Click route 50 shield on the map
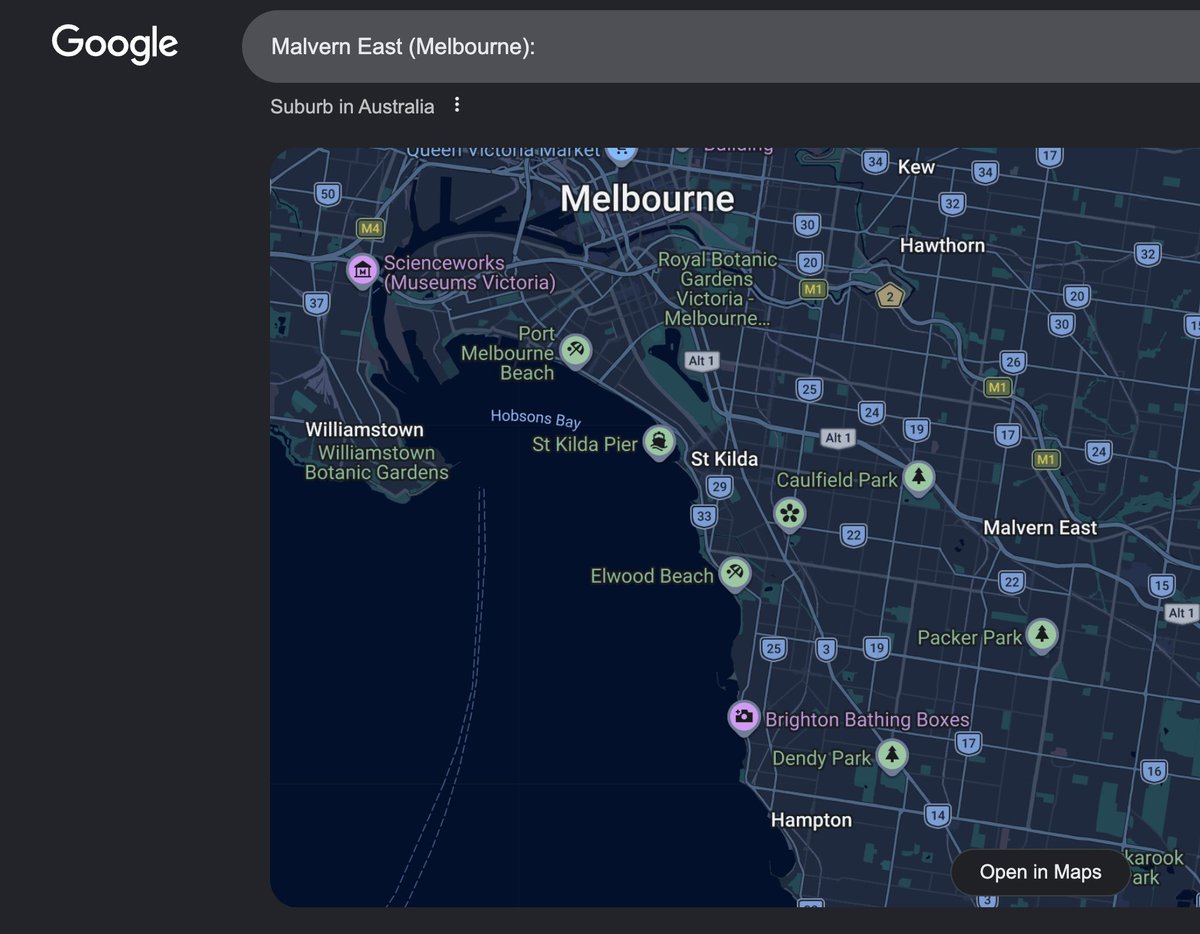Image resolution: width=1200 pixels, height=934 pixels. 327,195
